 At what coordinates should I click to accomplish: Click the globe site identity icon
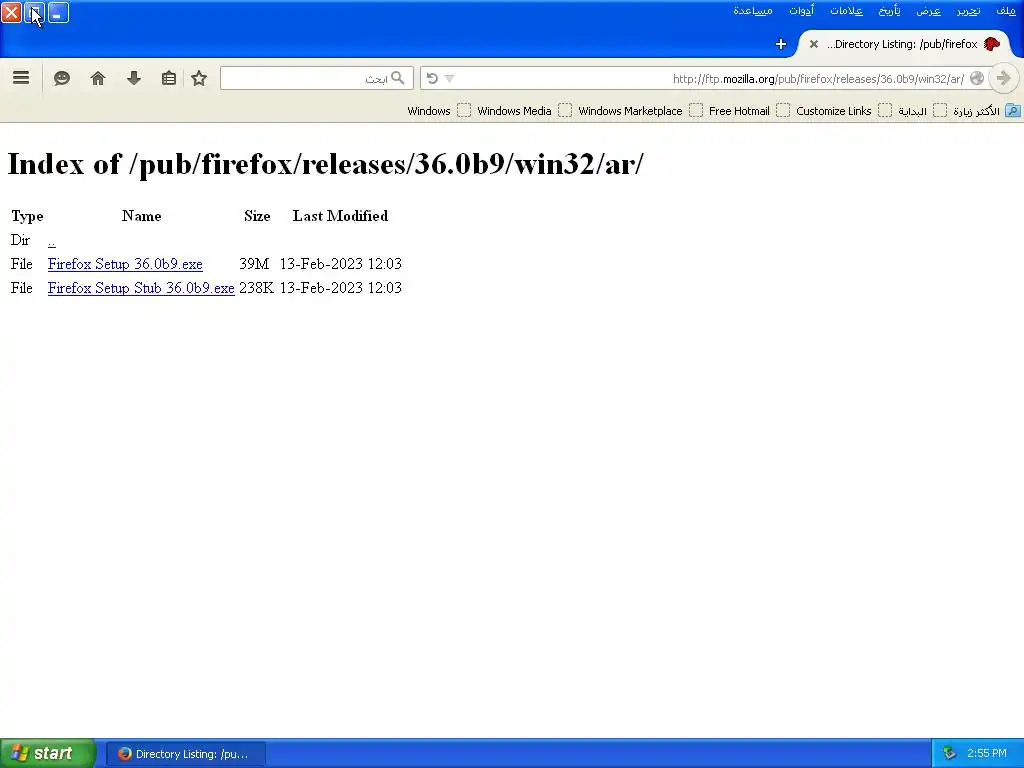click(x=977, y=78)
